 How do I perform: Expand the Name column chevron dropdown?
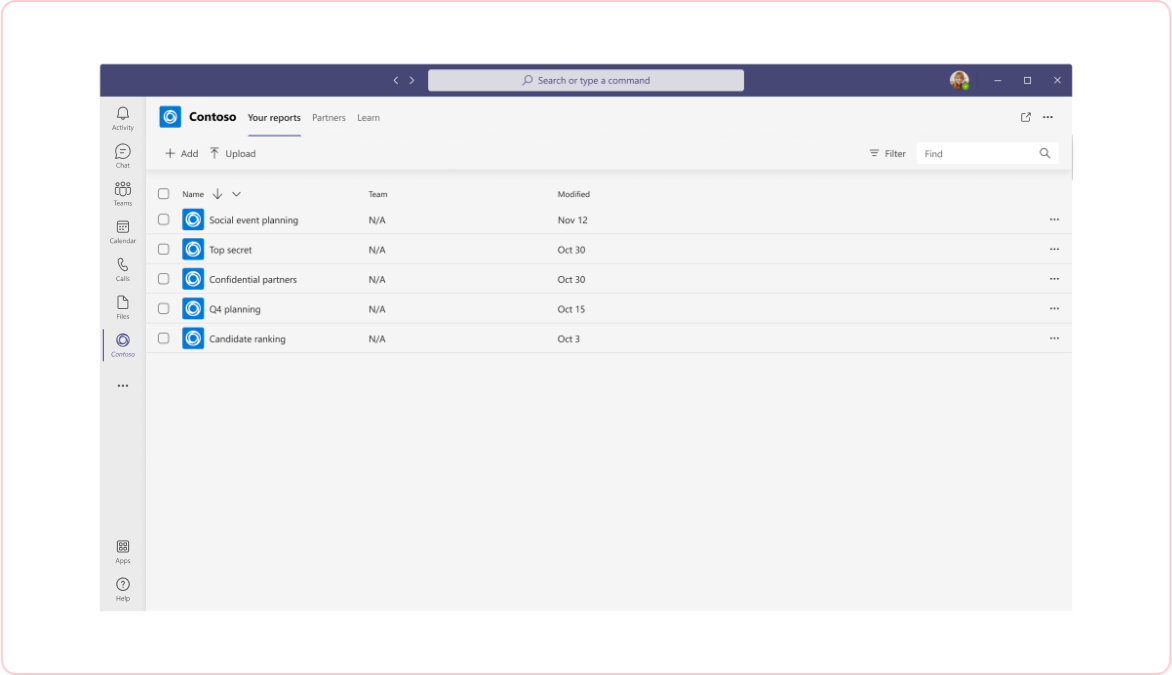tap(236, 194)
